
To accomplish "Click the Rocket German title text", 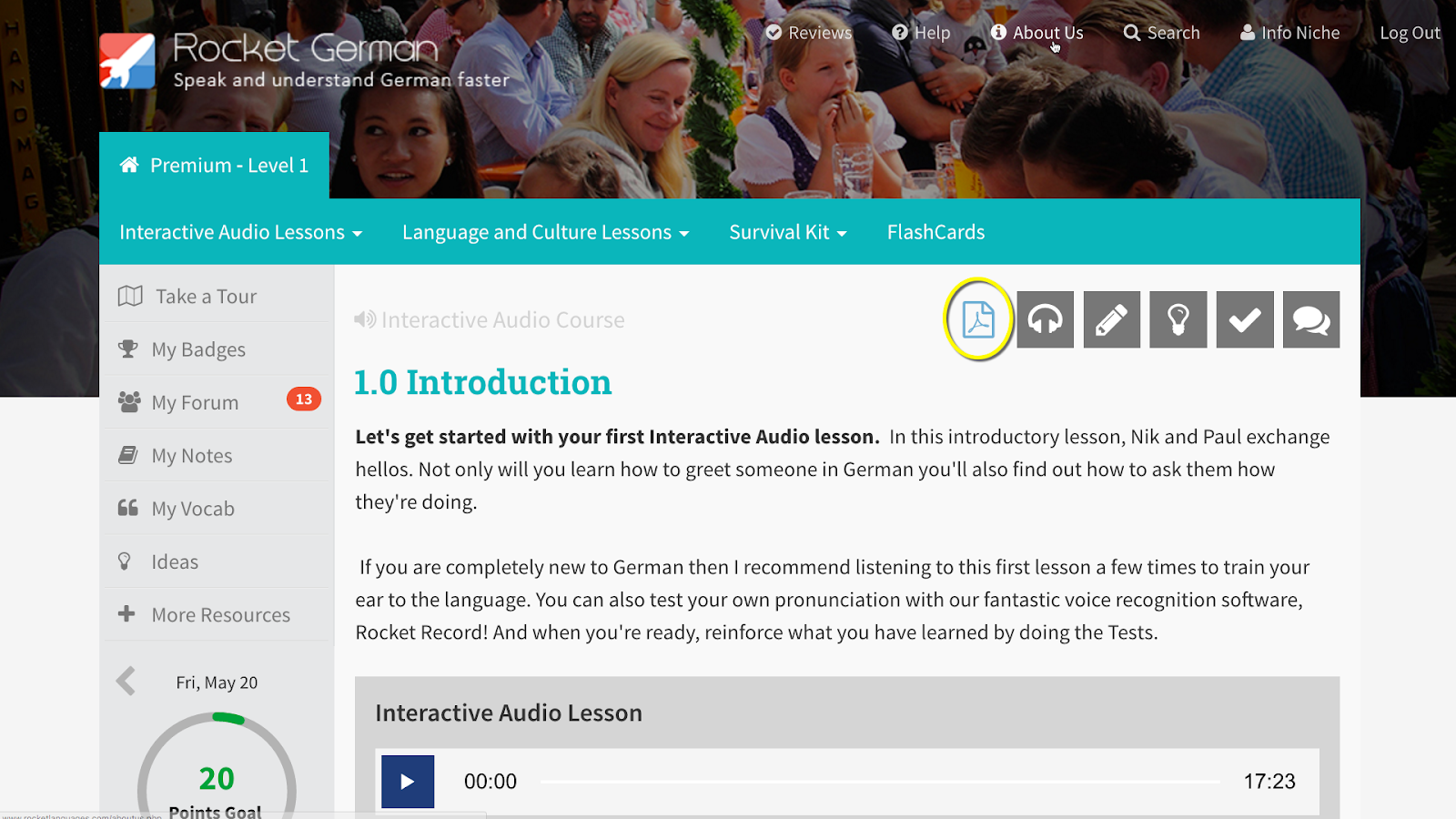I will (x=306, y=48).
